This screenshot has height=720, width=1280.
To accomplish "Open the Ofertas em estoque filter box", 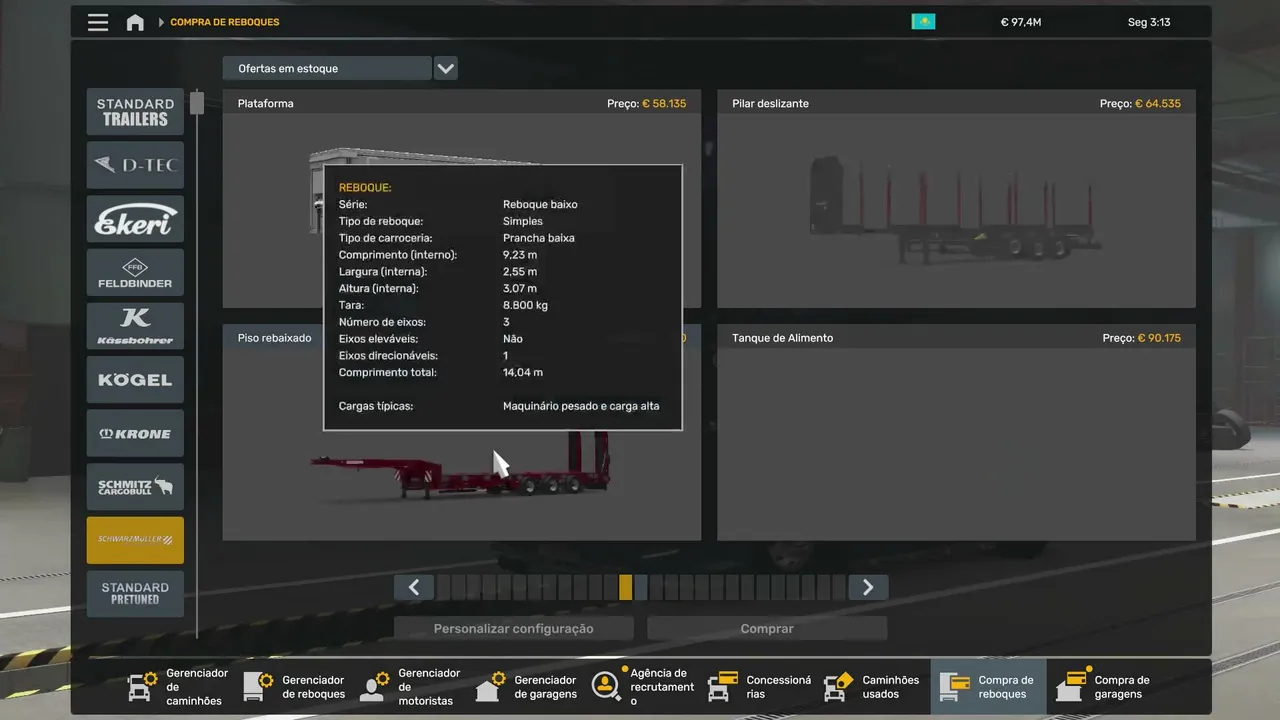I will (x=327, y=69).
